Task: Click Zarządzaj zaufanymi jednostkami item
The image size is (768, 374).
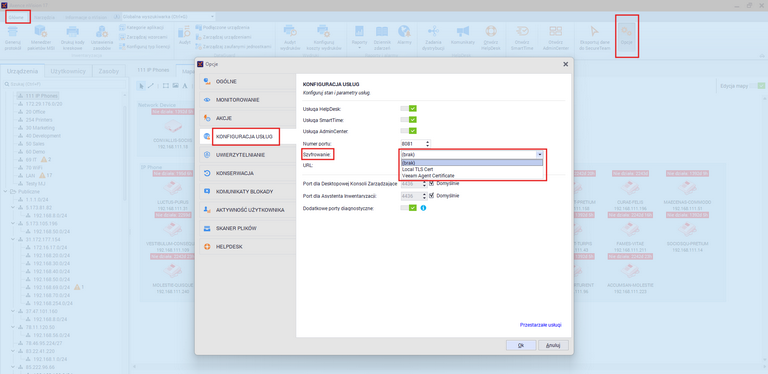Action: [x=233, y=47]
